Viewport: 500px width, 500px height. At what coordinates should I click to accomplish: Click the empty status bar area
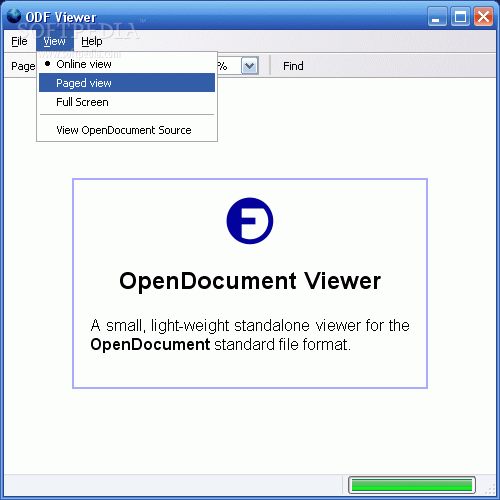[x=173, y=485]
